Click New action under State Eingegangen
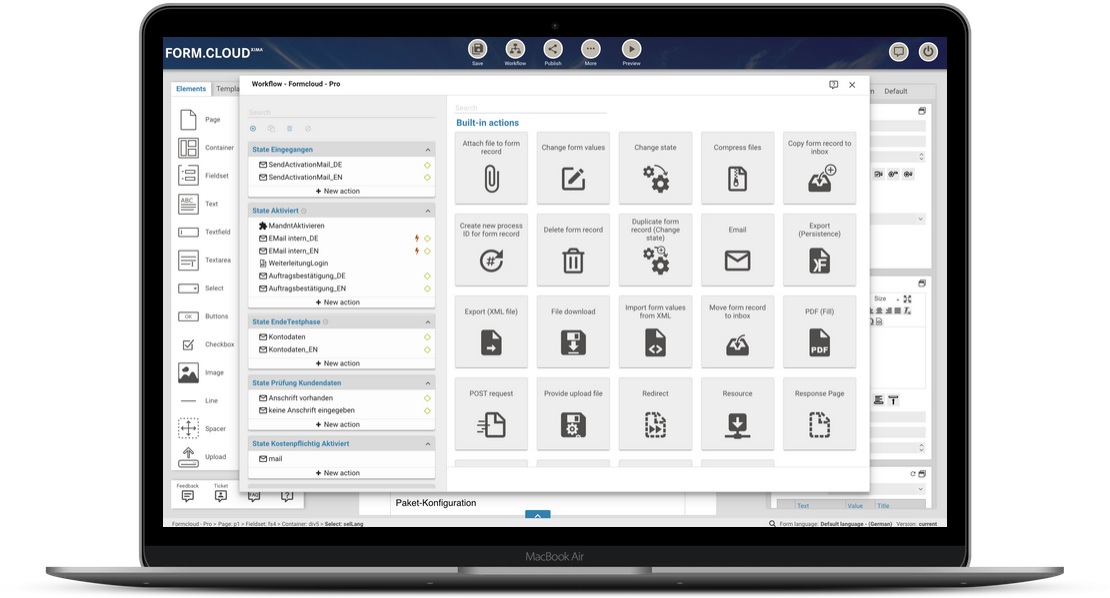The image size is (1110, 598). coord(338,191)
